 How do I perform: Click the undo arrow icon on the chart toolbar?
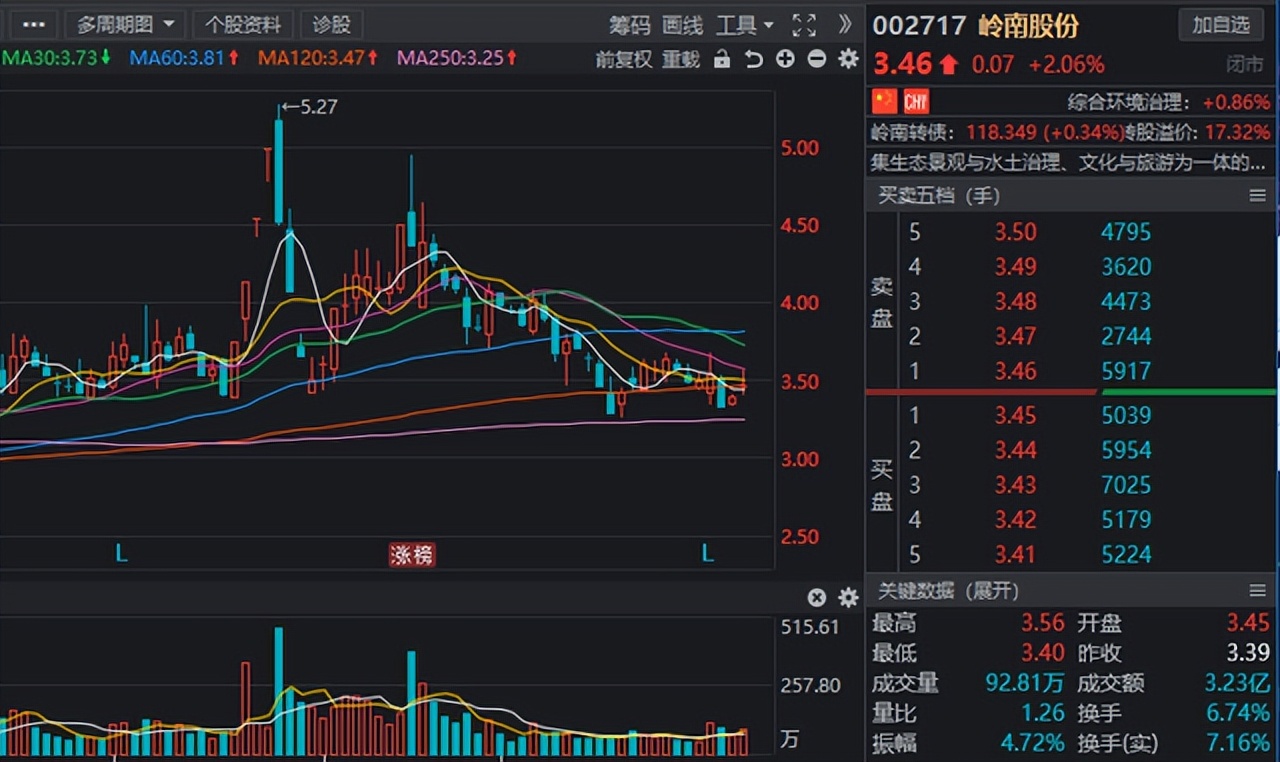(752, 59)
